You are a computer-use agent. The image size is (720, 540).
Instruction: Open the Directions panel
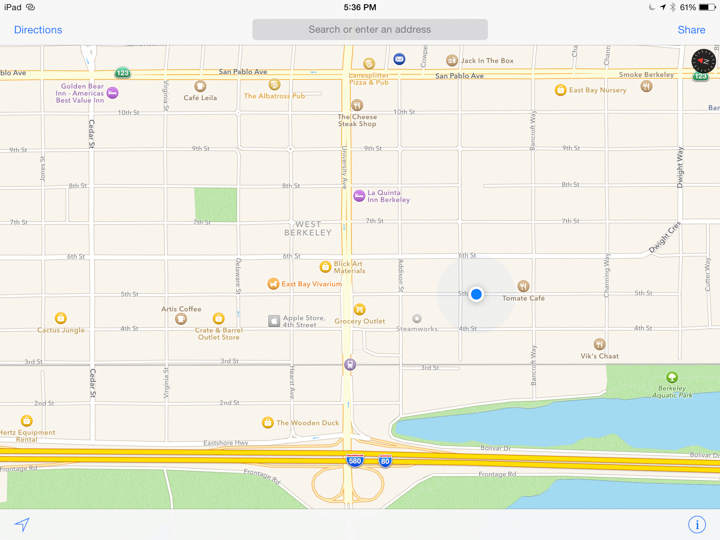click(38, 30)
